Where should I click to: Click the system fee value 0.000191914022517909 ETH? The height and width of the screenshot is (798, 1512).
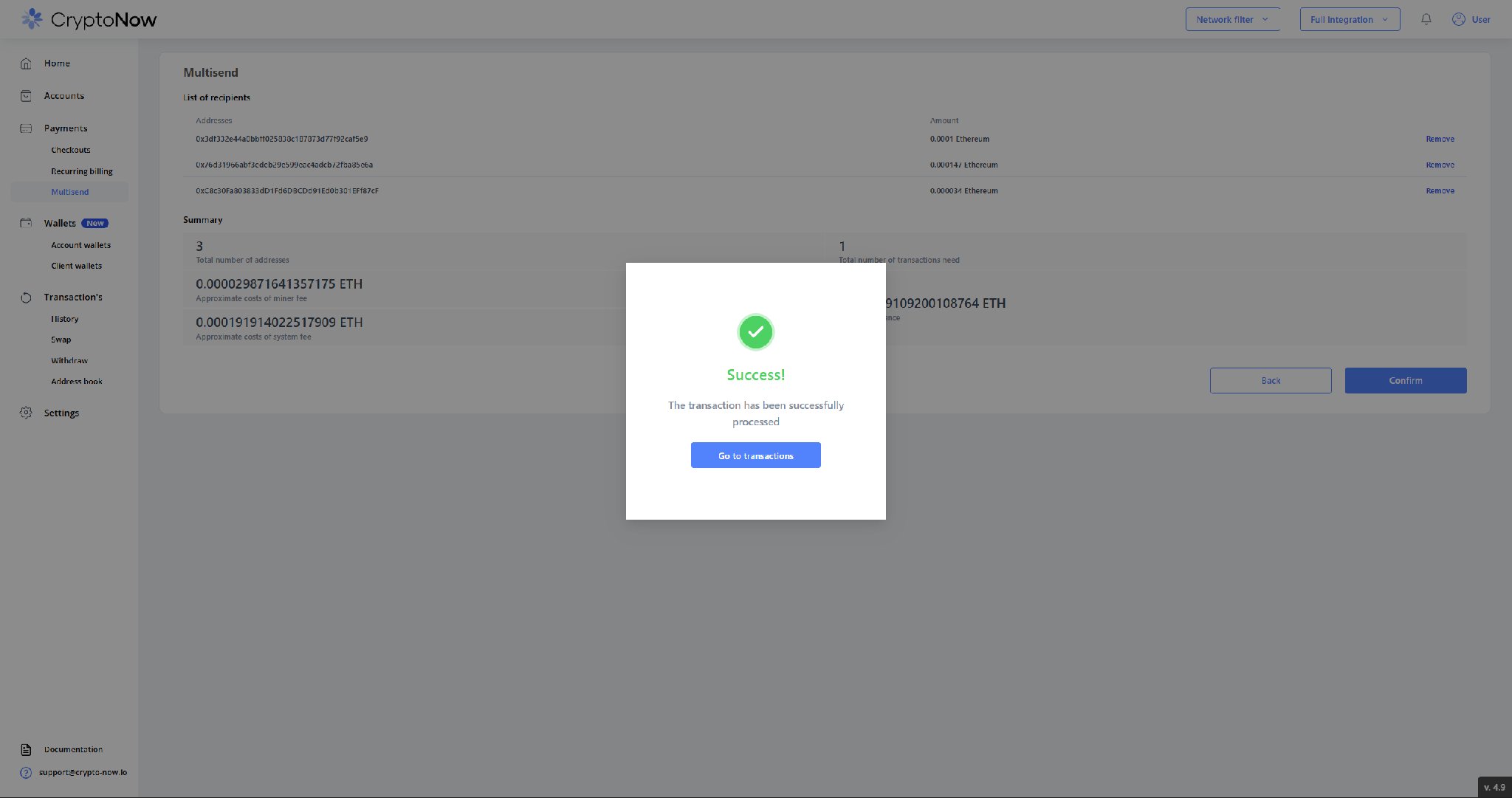(x=279, y=323)
